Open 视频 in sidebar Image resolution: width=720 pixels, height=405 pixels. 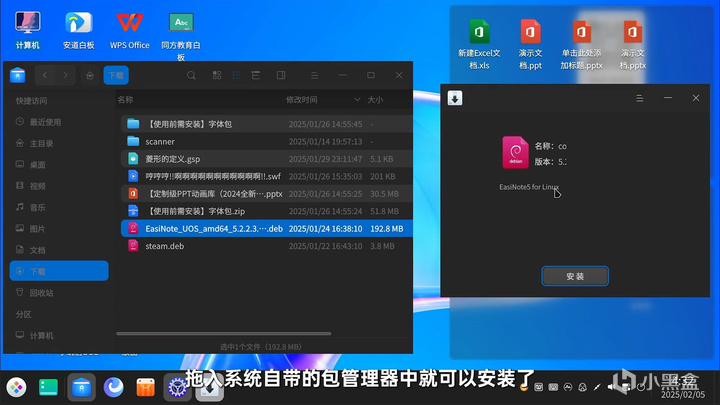tap(59, 186)
